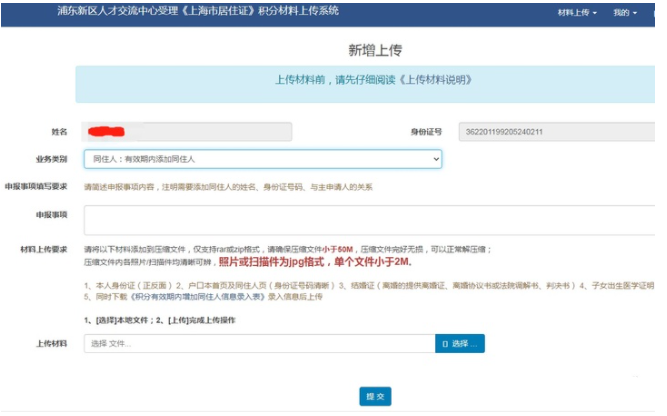Viewport: 667px width, 416px height.
Task: Open the 业务类别 dropdown list
Action: 263,159
